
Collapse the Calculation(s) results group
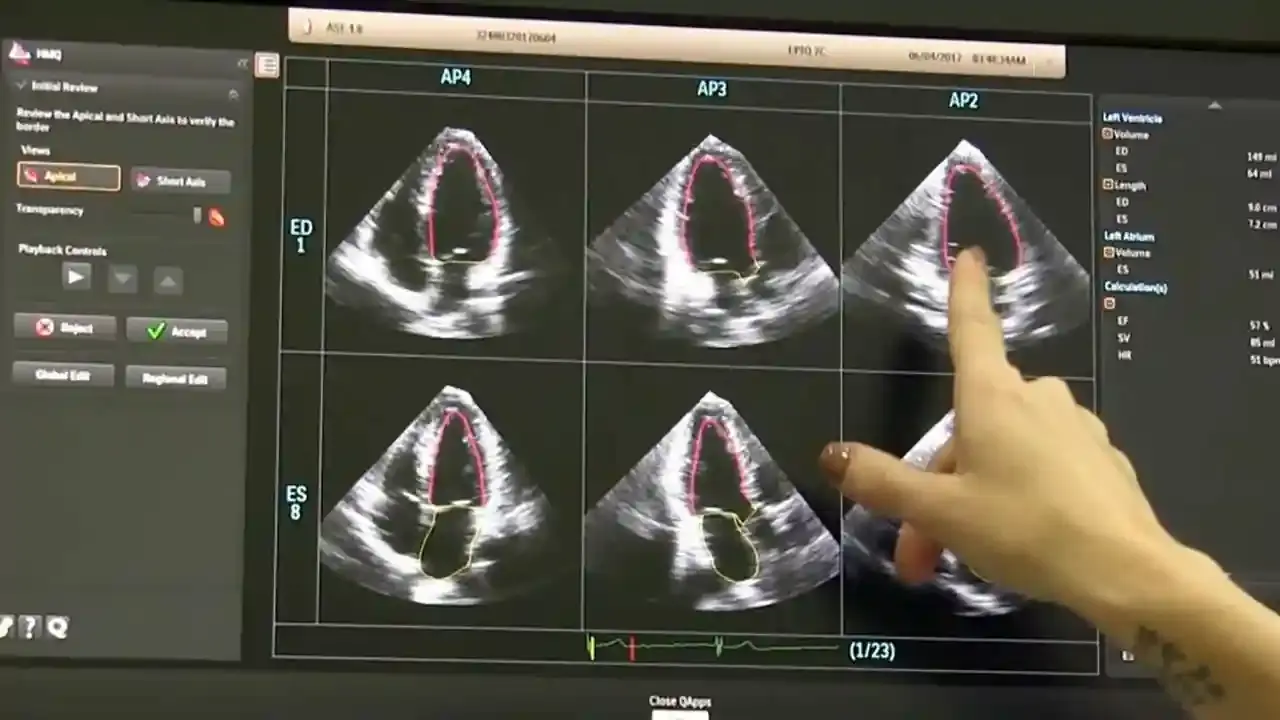1109,303
